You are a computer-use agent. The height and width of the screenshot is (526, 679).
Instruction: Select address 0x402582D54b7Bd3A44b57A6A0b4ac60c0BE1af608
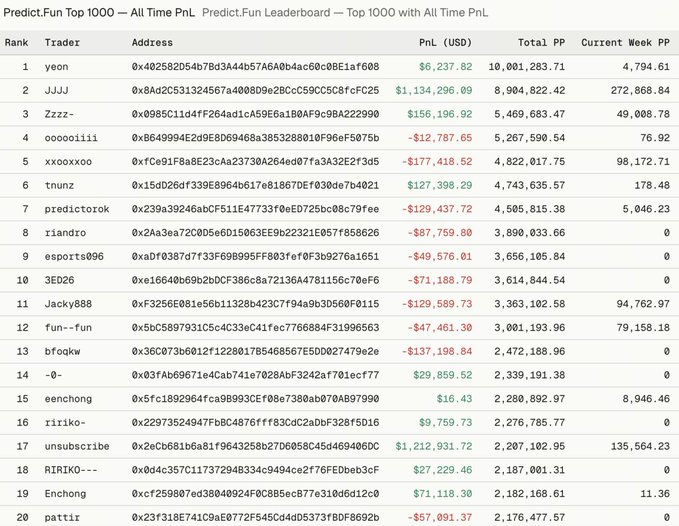[255, 67]
